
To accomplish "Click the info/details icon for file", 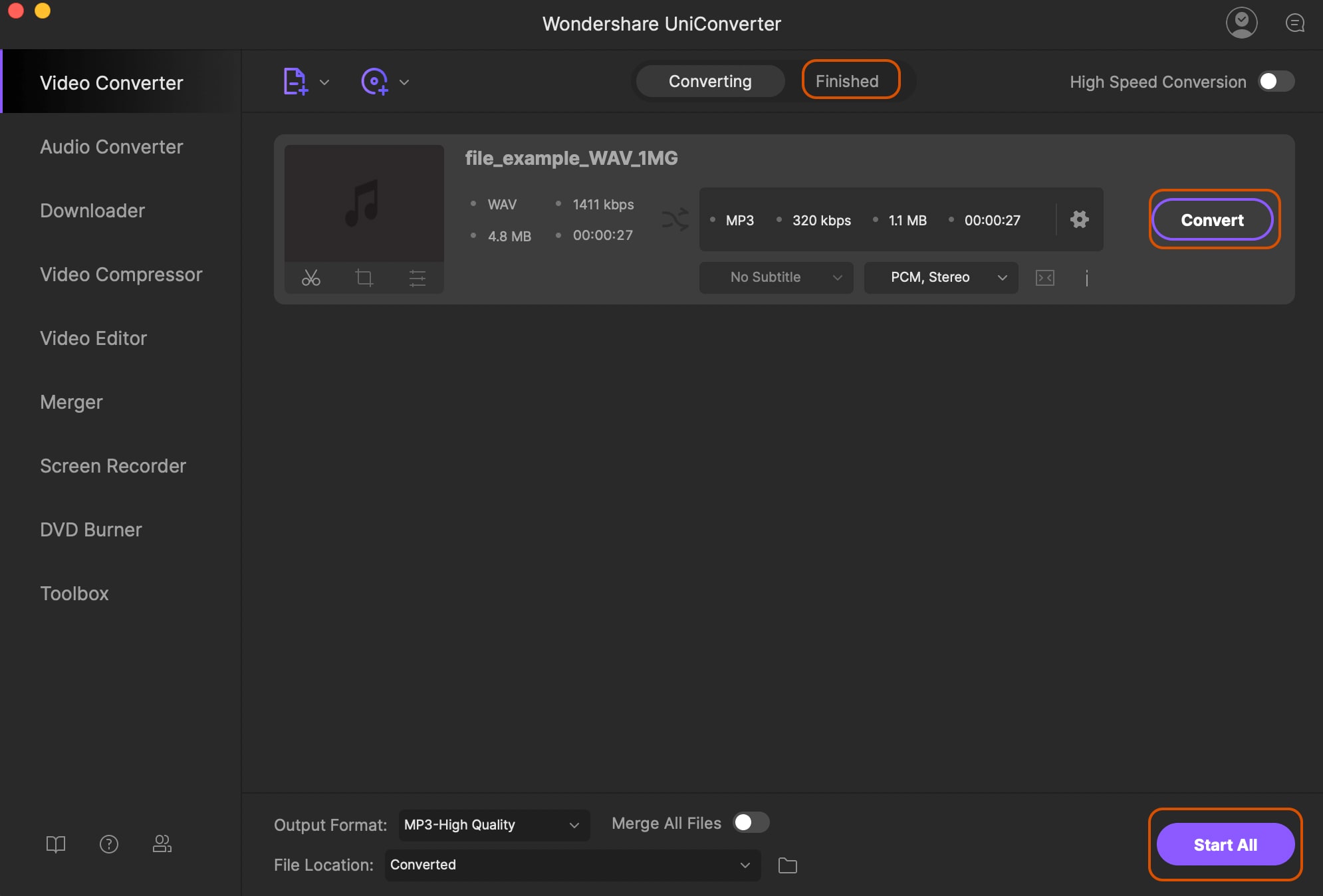I will 1088,277.
